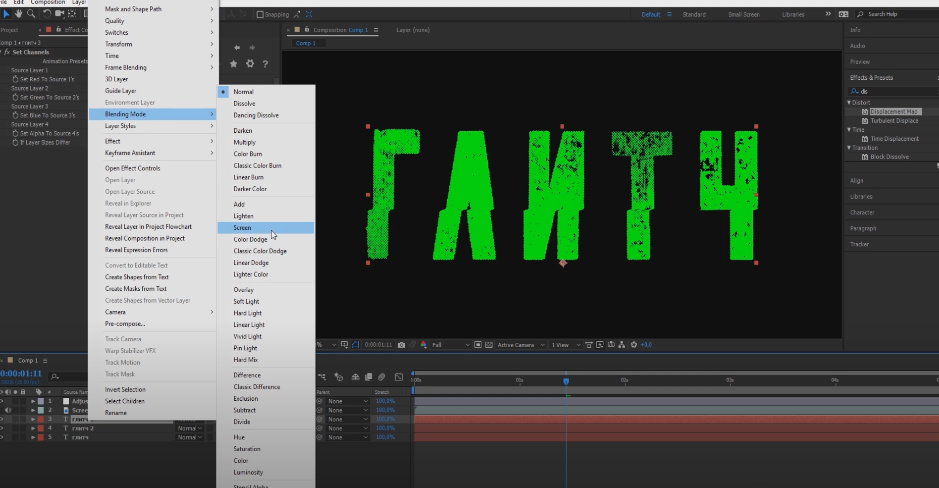Click the reset exposure icon
Viewport: 939px width, 488px height.
(x=634, y=345)
